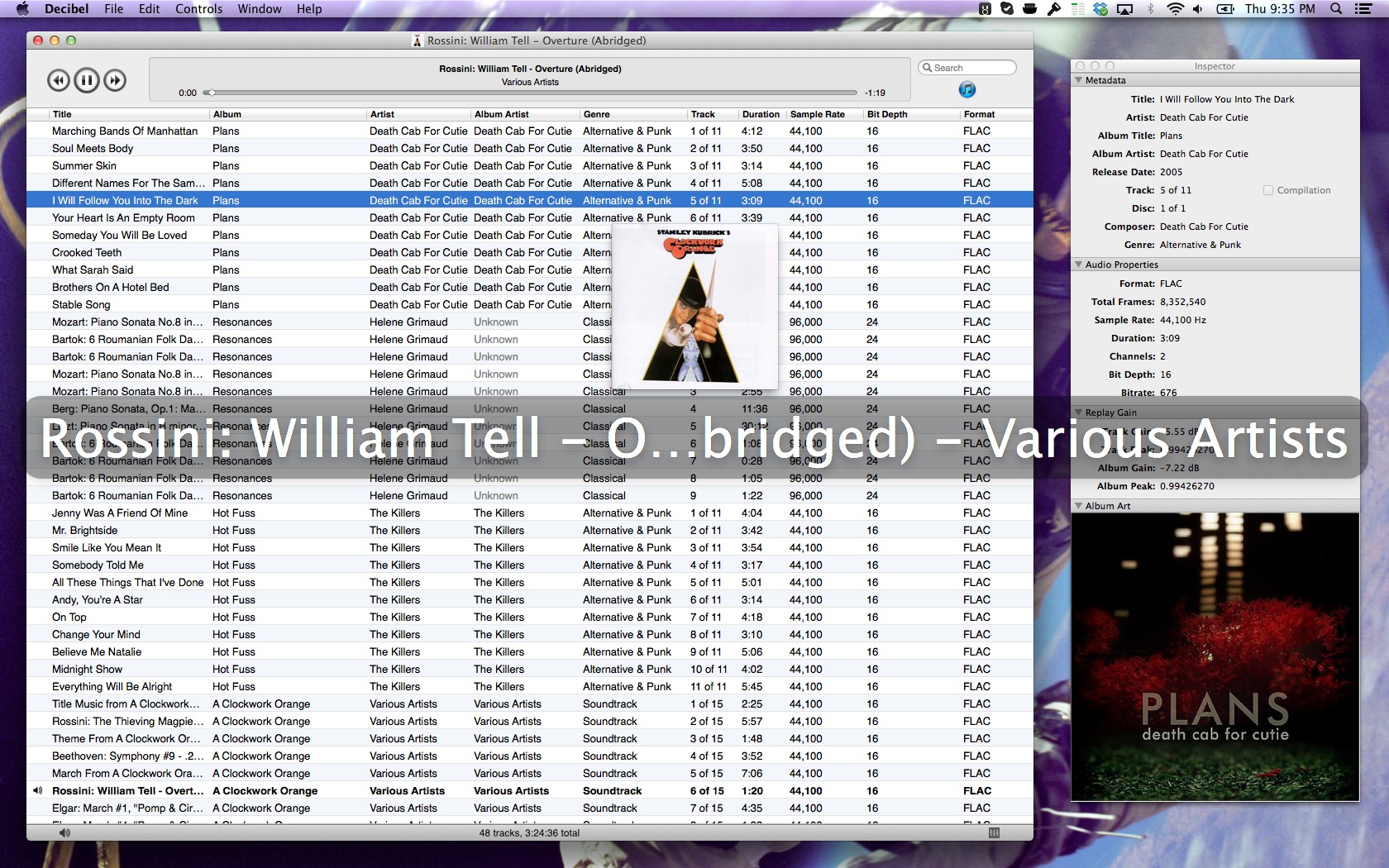Screen dimensions: 1389x868
Task: Select the track Berg: Piano Sonata, Op.1
Action: 529,408
